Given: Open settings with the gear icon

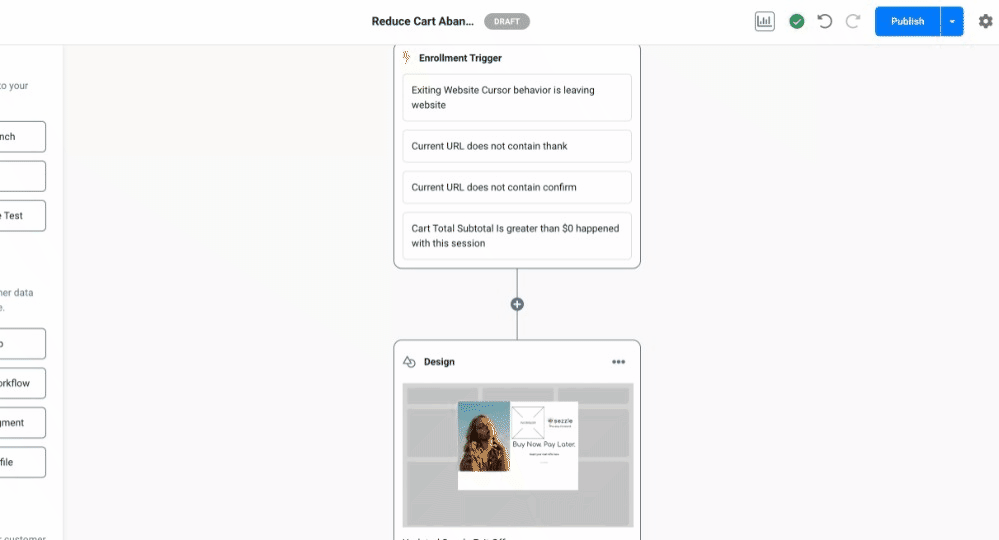Looking at the screenshot, I should coord(985,21).
